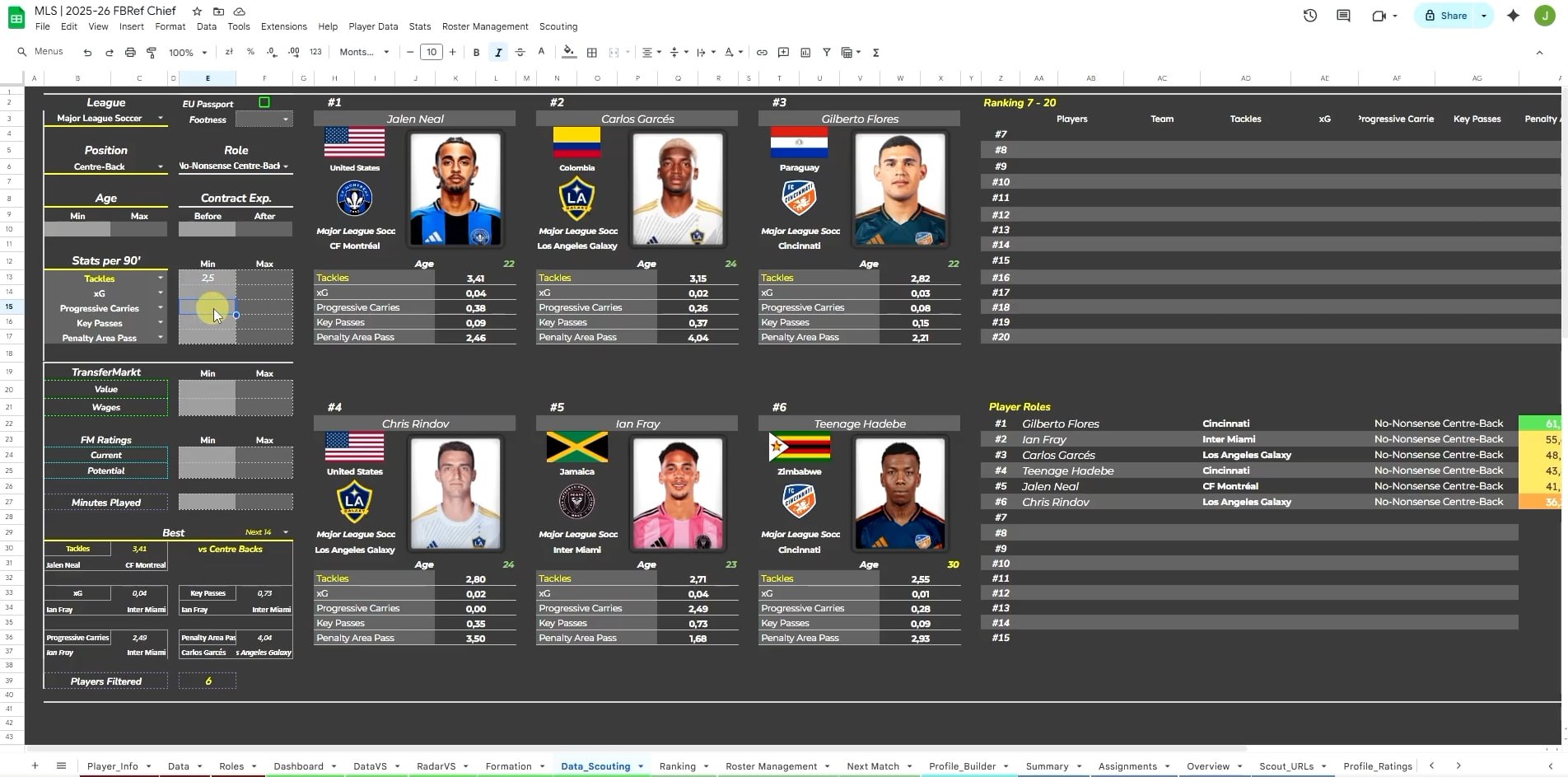
Task: Insert a link with the toolbar icon
Action: pyautogui.click(x=762, y=52)
